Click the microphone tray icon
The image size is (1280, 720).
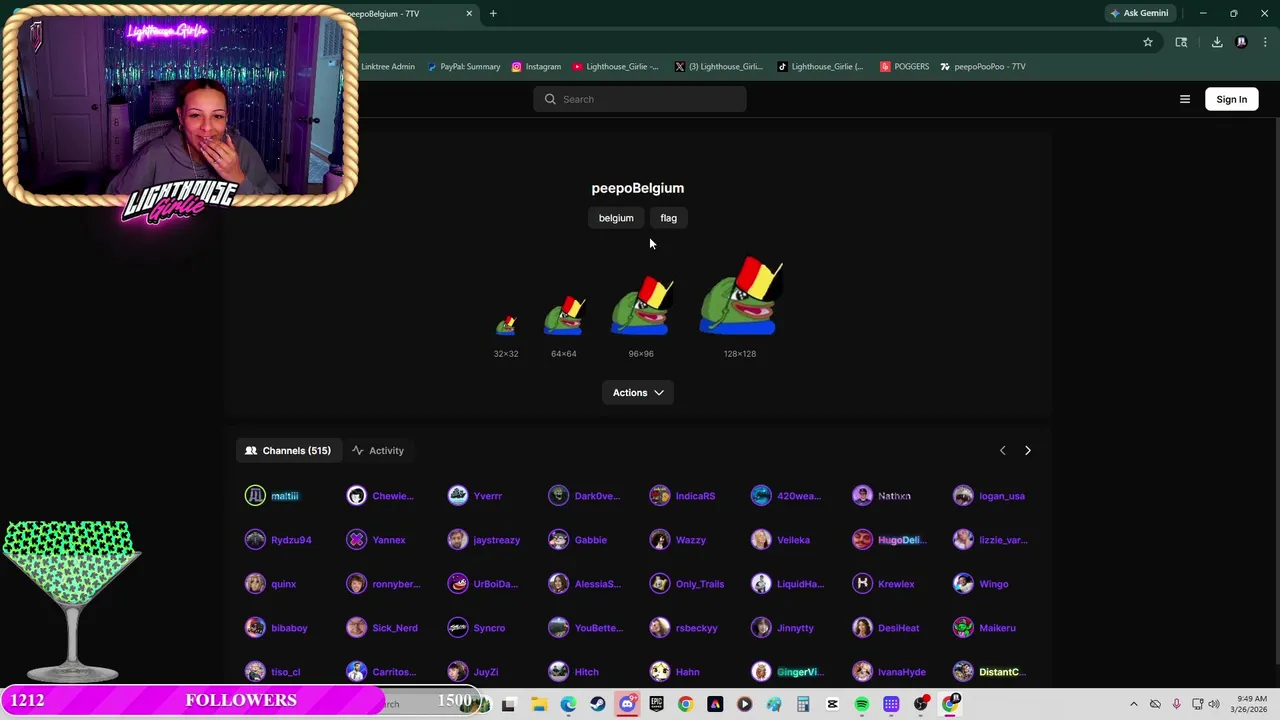pyautogui.click(x=1176, y=704)
